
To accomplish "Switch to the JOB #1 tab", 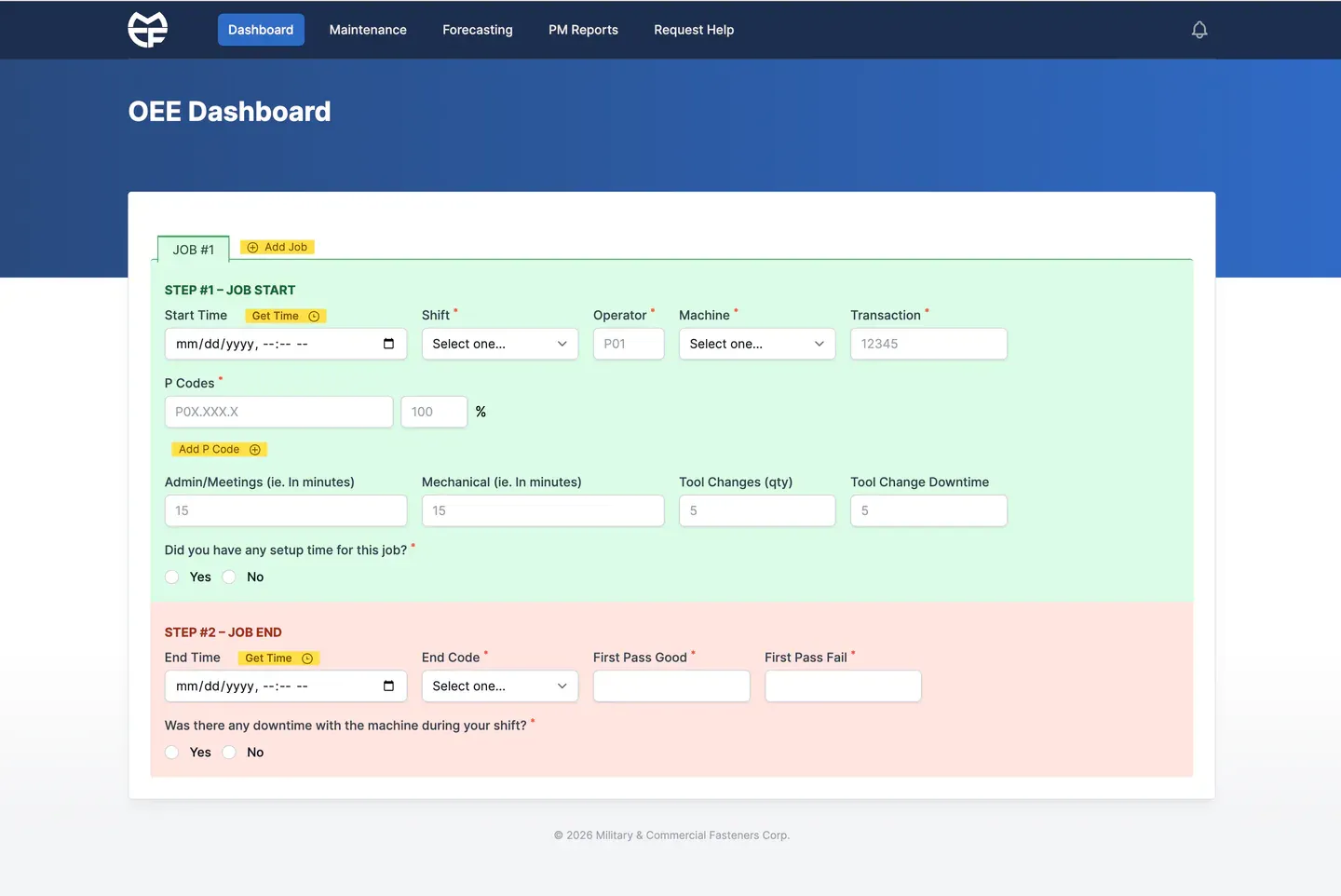I will 194,250.
